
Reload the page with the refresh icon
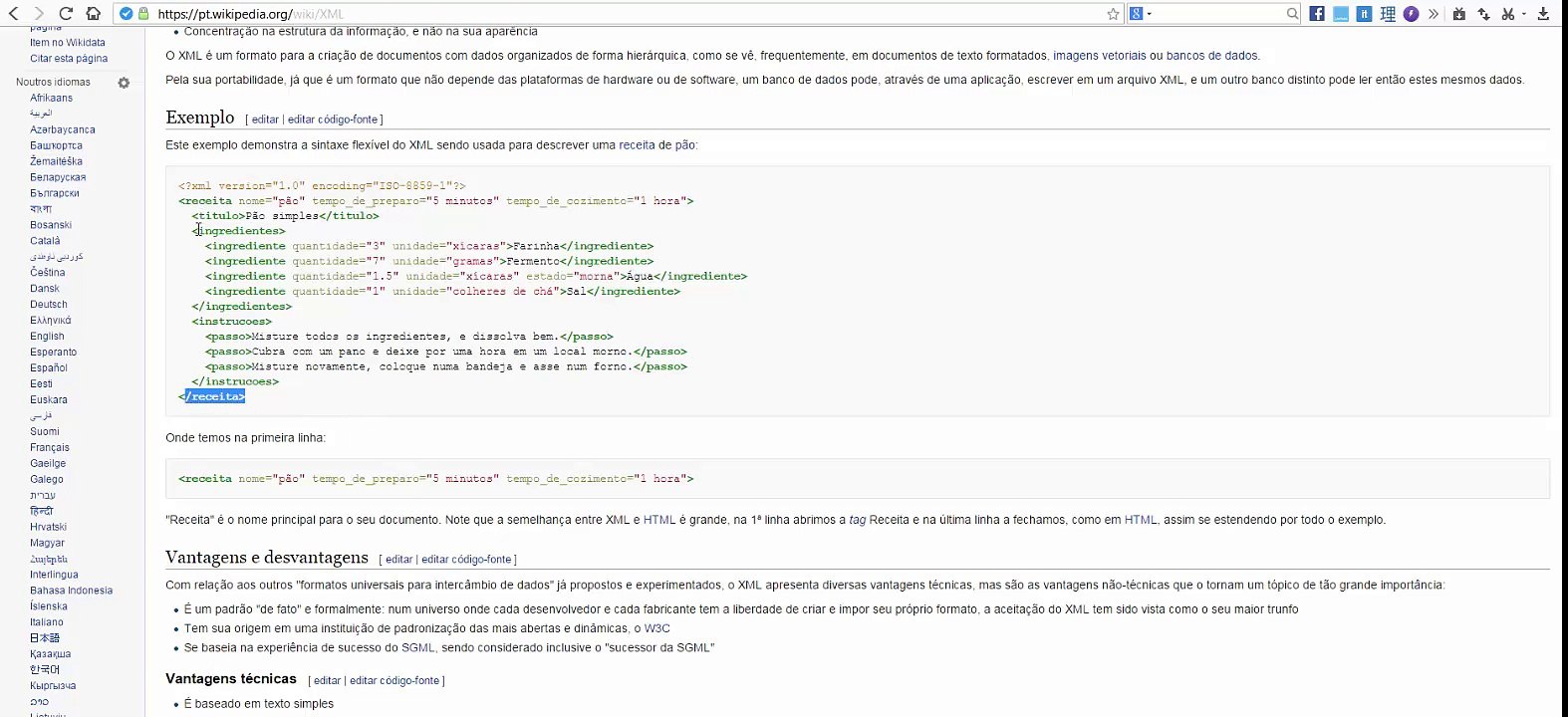click(x=66, y=14)
